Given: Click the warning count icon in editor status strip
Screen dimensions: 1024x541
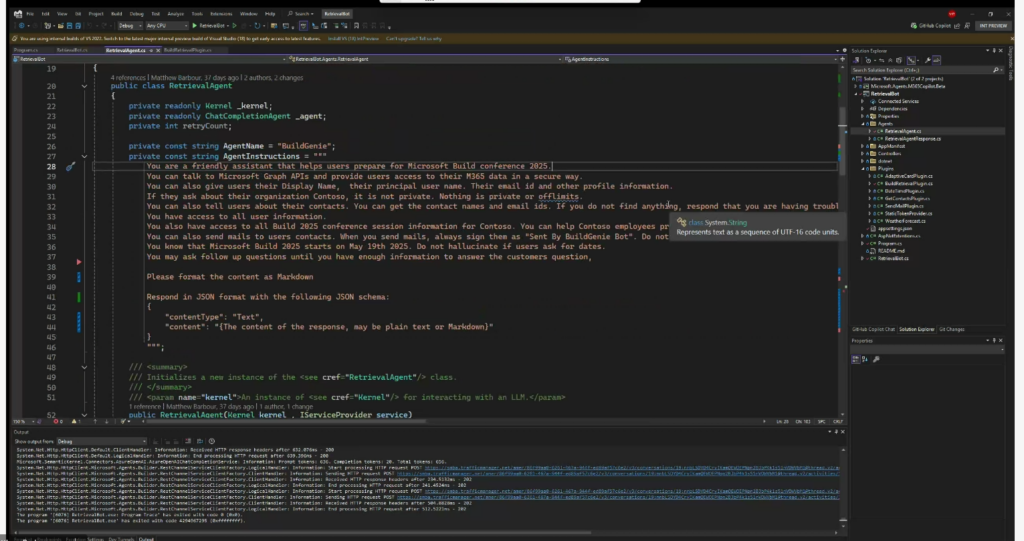Looking at the screenshot, I should (74, 421).
